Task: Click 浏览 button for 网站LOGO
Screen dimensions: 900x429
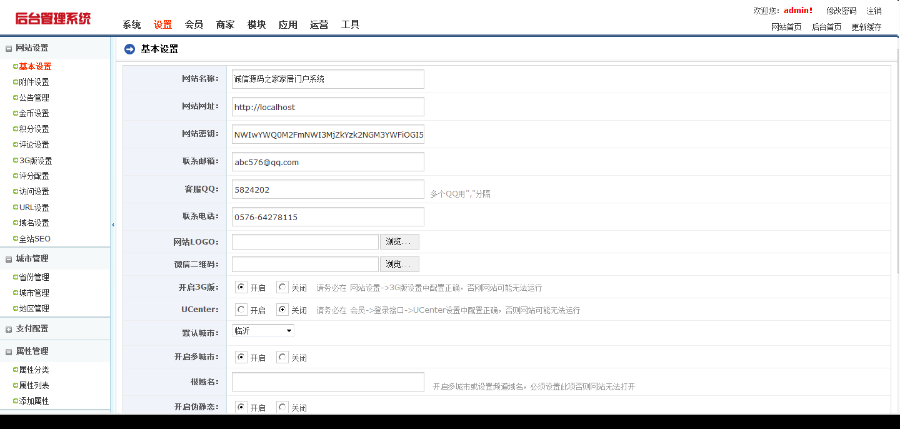Action: pos(399,242)
